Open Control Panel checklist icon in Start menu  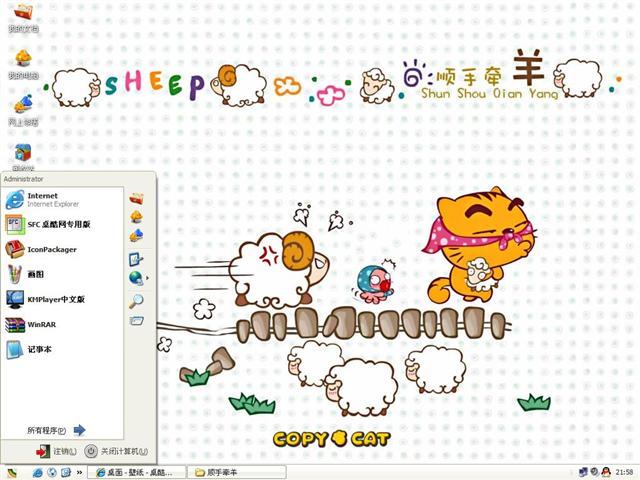pos(136,259)
